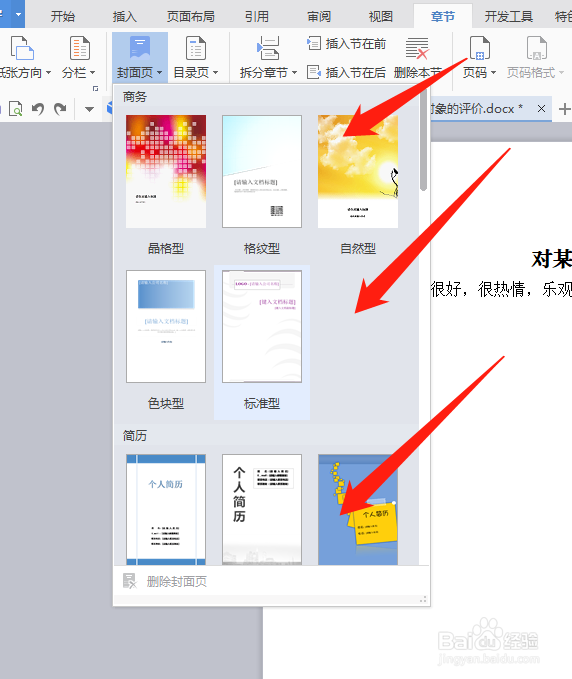Click the 色块型 caption text
Image resolution: width=572 pixels, height=679 pixels.
166,404
